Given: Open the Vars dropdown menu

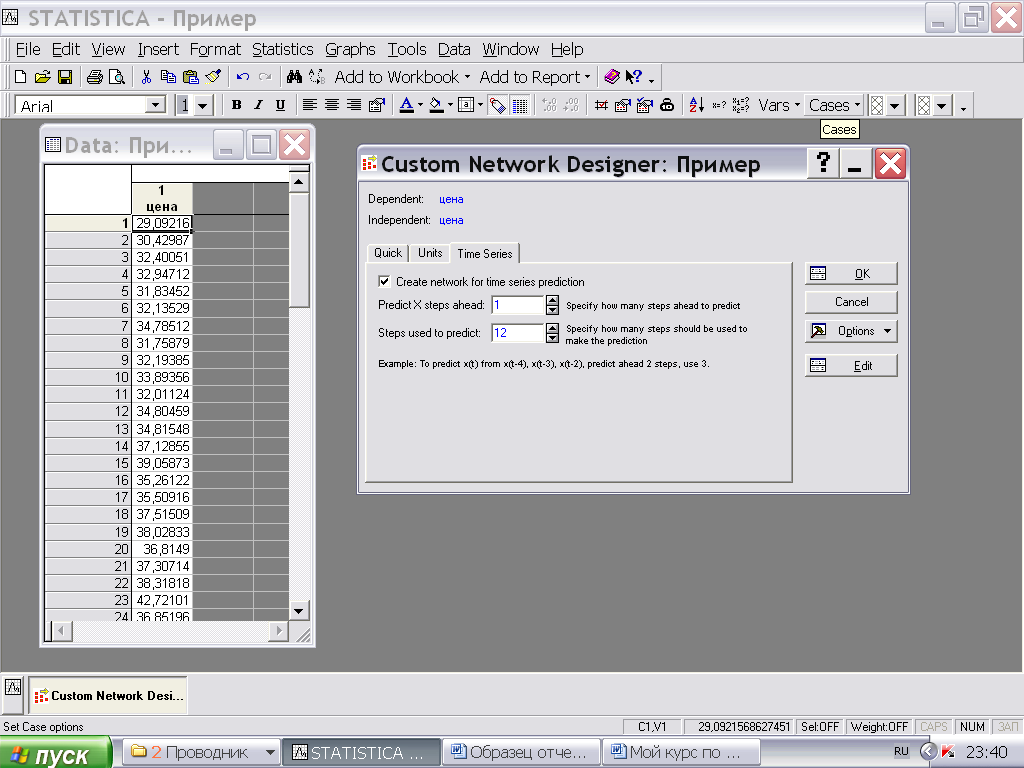Looking at the screenshot, I should (779, 105).
